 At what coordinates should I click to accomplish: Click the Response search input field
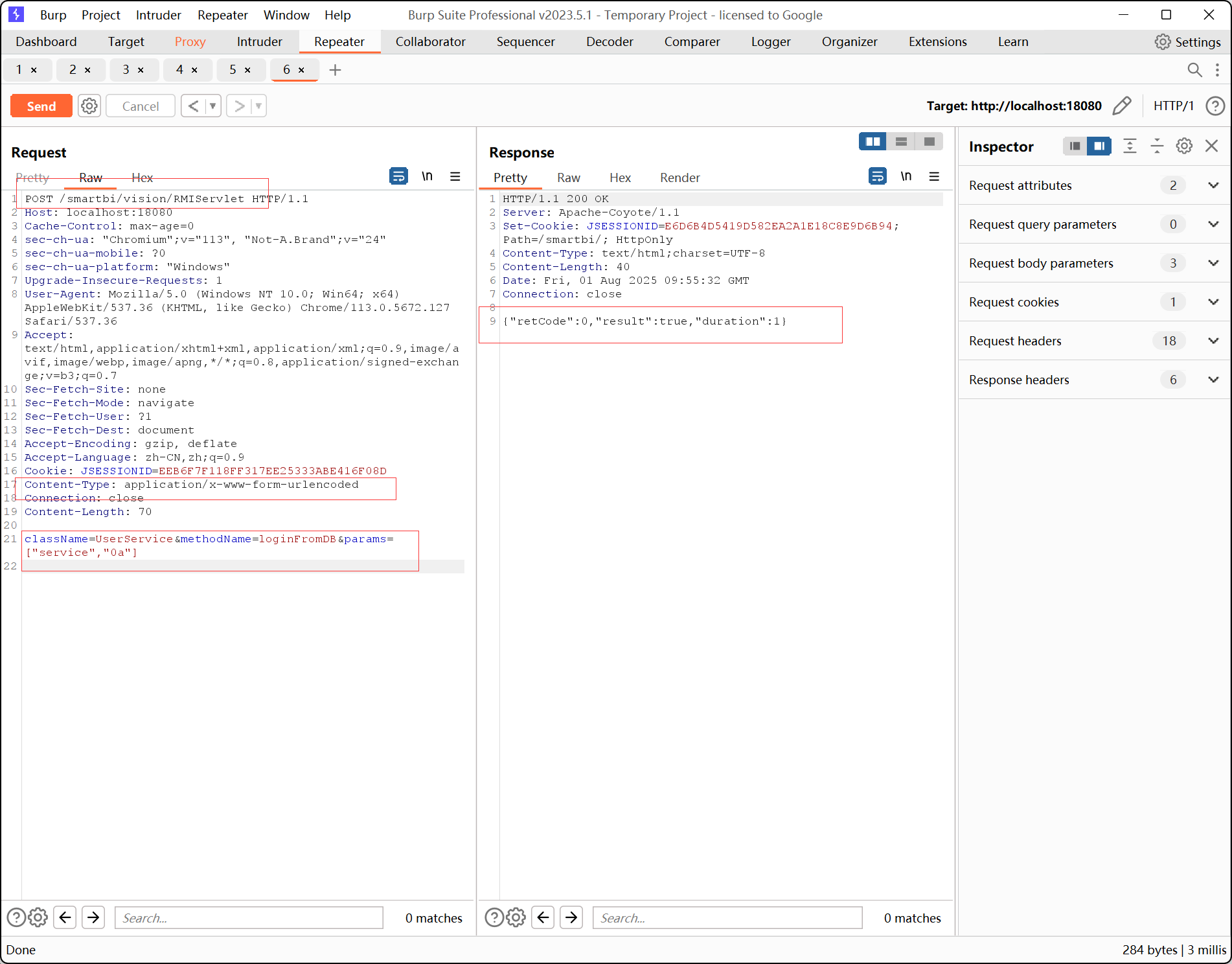coord(727,917)
